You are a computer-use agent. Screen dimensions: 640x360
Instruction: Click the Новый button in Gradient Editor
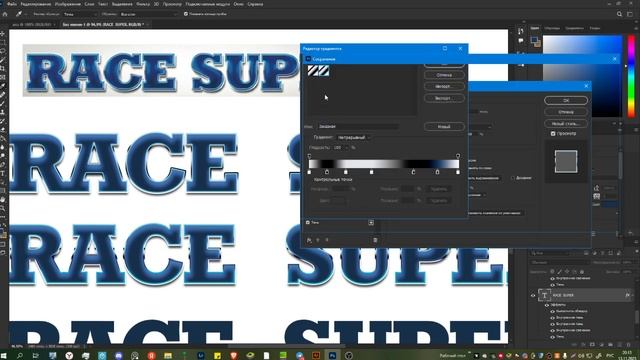(444, 127)
